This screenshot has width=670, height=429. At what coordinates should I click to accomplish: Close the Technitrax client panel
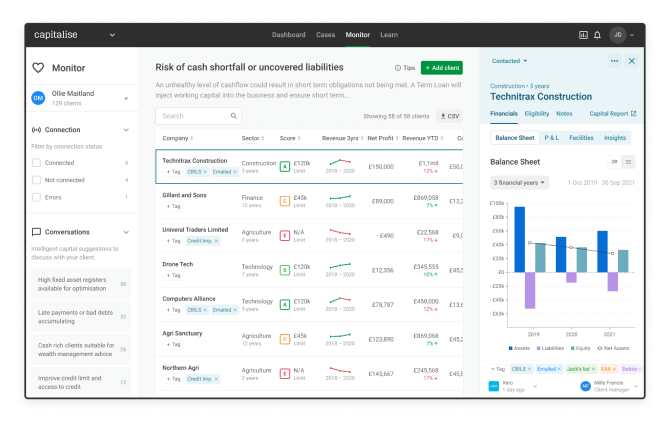click(x=632, y=61)
